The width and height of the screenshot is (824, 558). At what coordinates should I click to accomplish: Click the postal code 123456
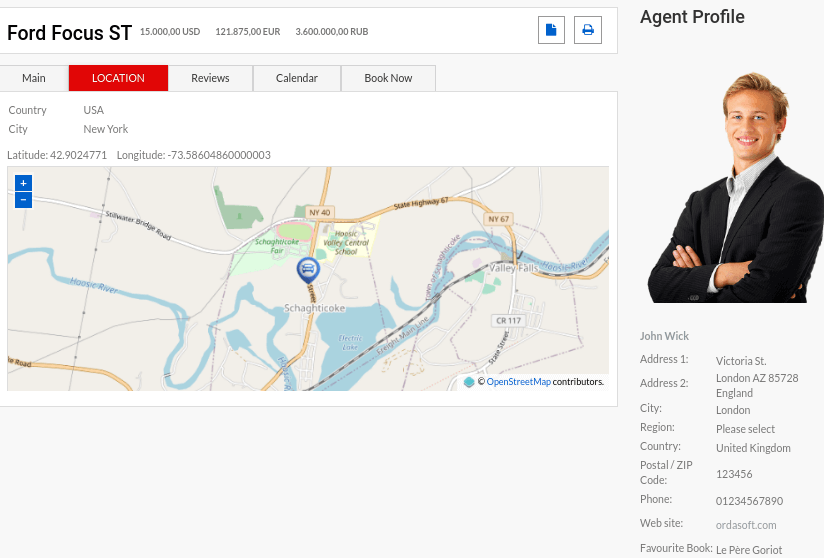point(734,474)
